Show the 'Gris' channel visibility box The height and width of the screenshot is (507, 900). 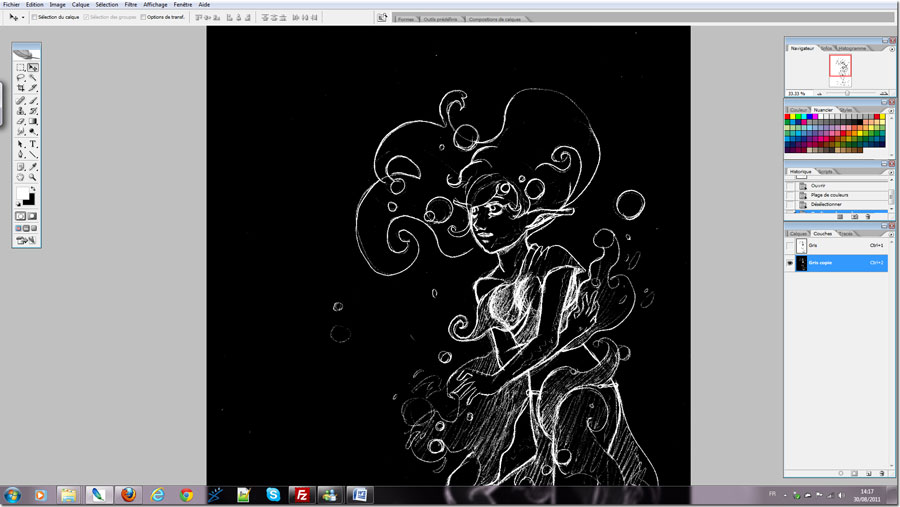[790, 245]
